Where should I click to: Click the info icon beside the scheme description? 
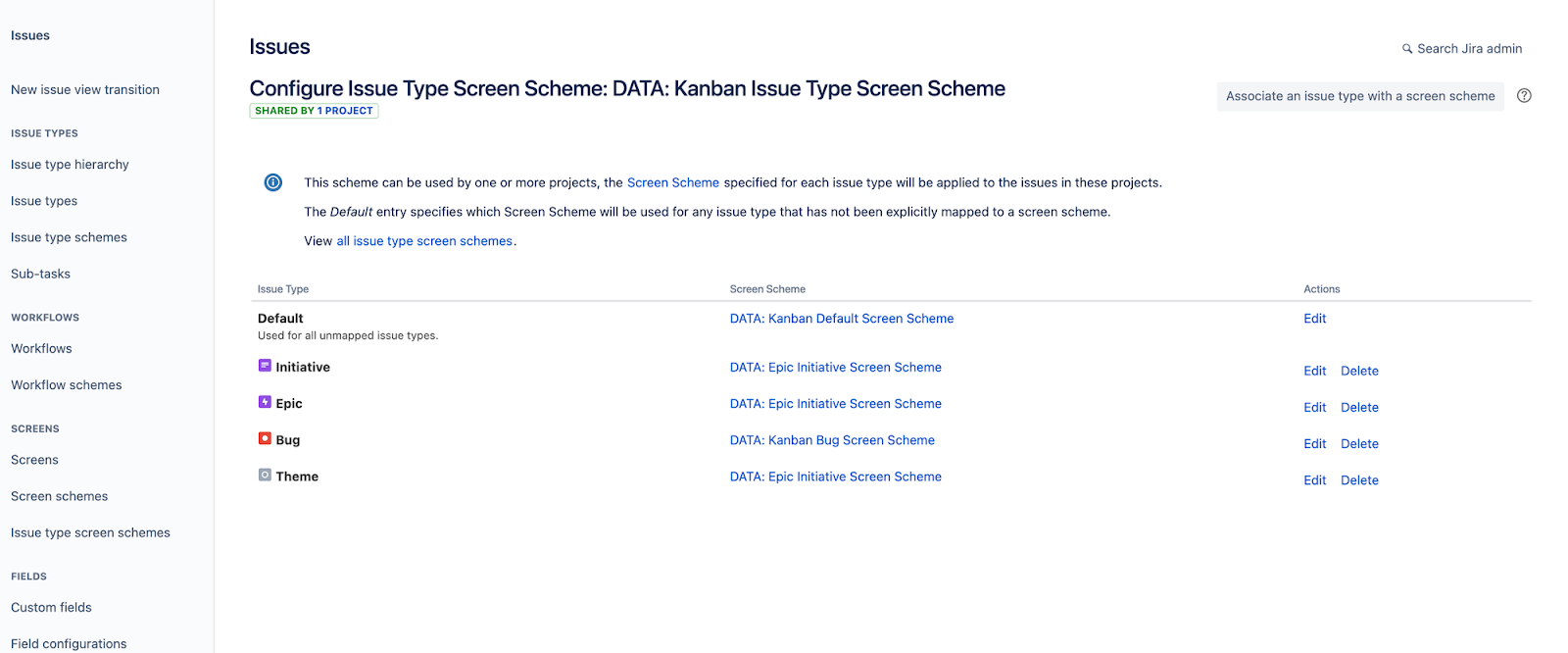click(272, 181)
